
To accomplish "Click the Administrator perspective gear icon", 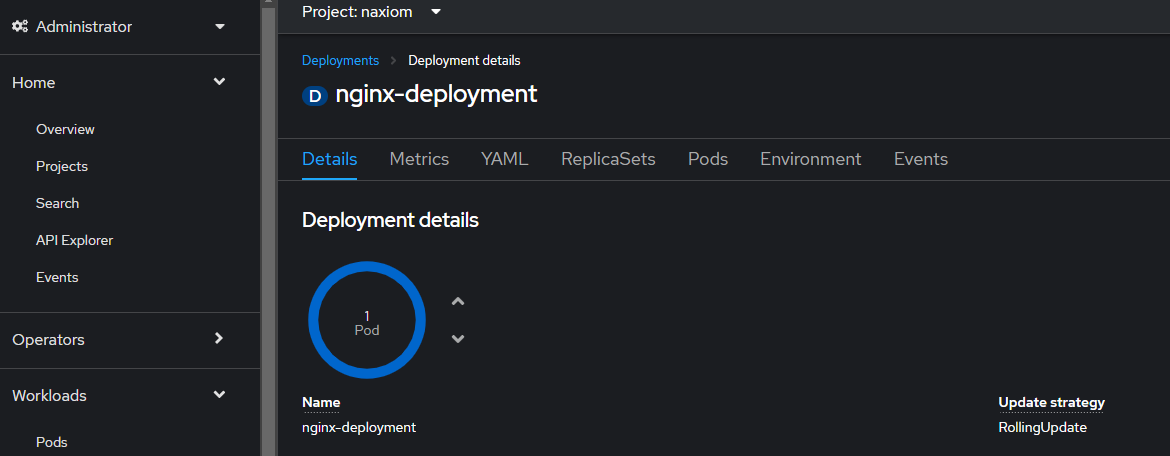I will (x=20, y=27).
